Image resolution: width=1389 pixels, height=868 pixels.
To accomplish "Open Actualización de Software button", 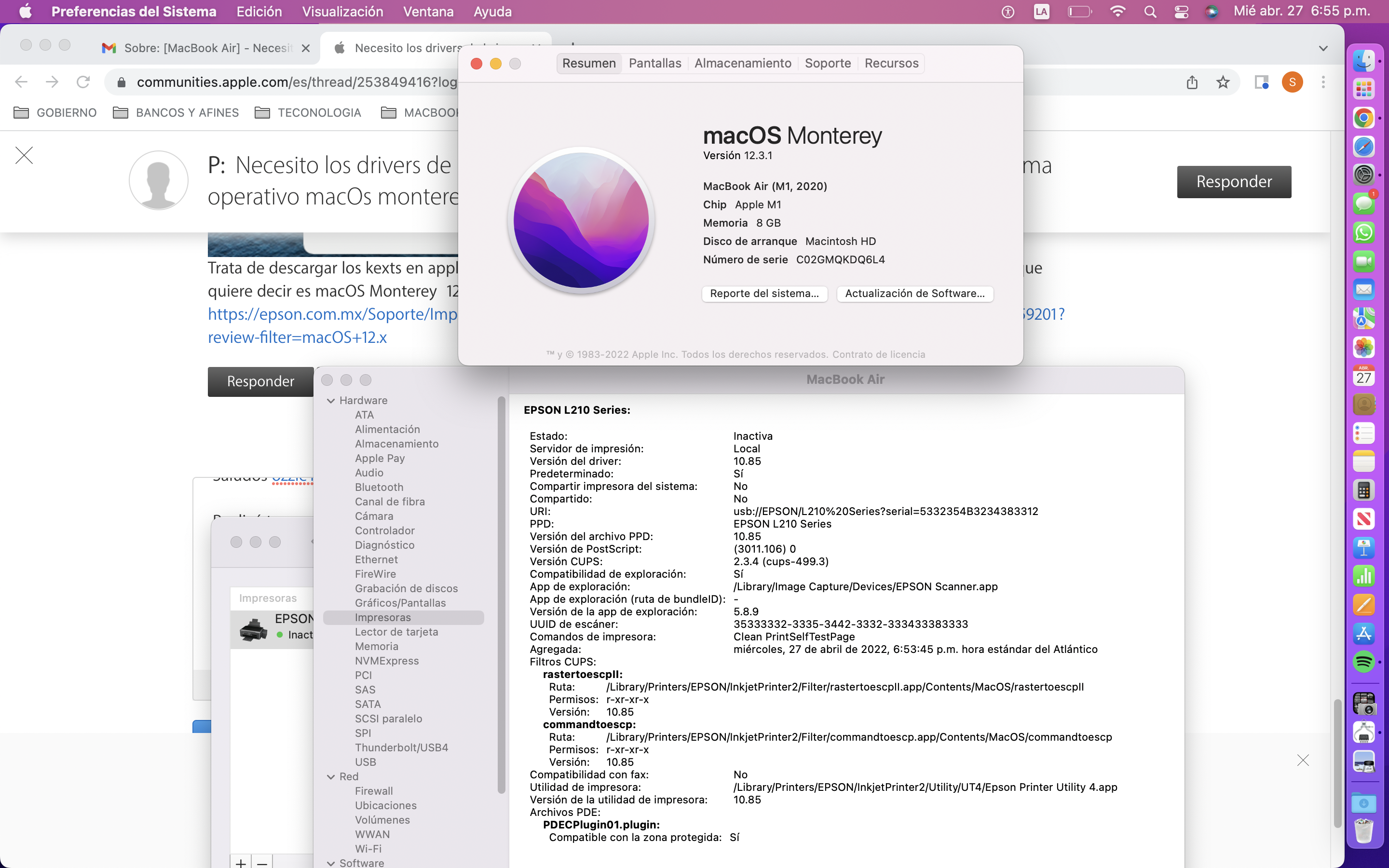I will pyautogui.click(x=914, y=293).
